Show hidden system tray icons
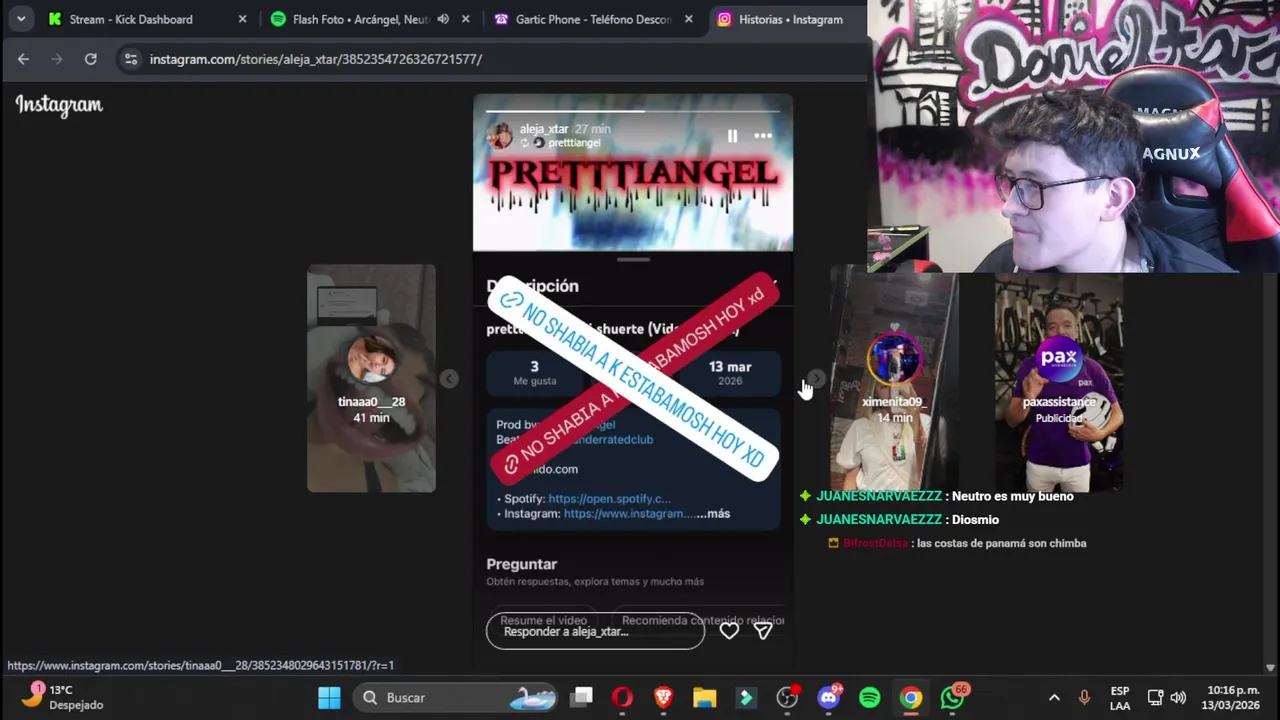Viewport: 1280px width, 720px height. [1053, 697]
